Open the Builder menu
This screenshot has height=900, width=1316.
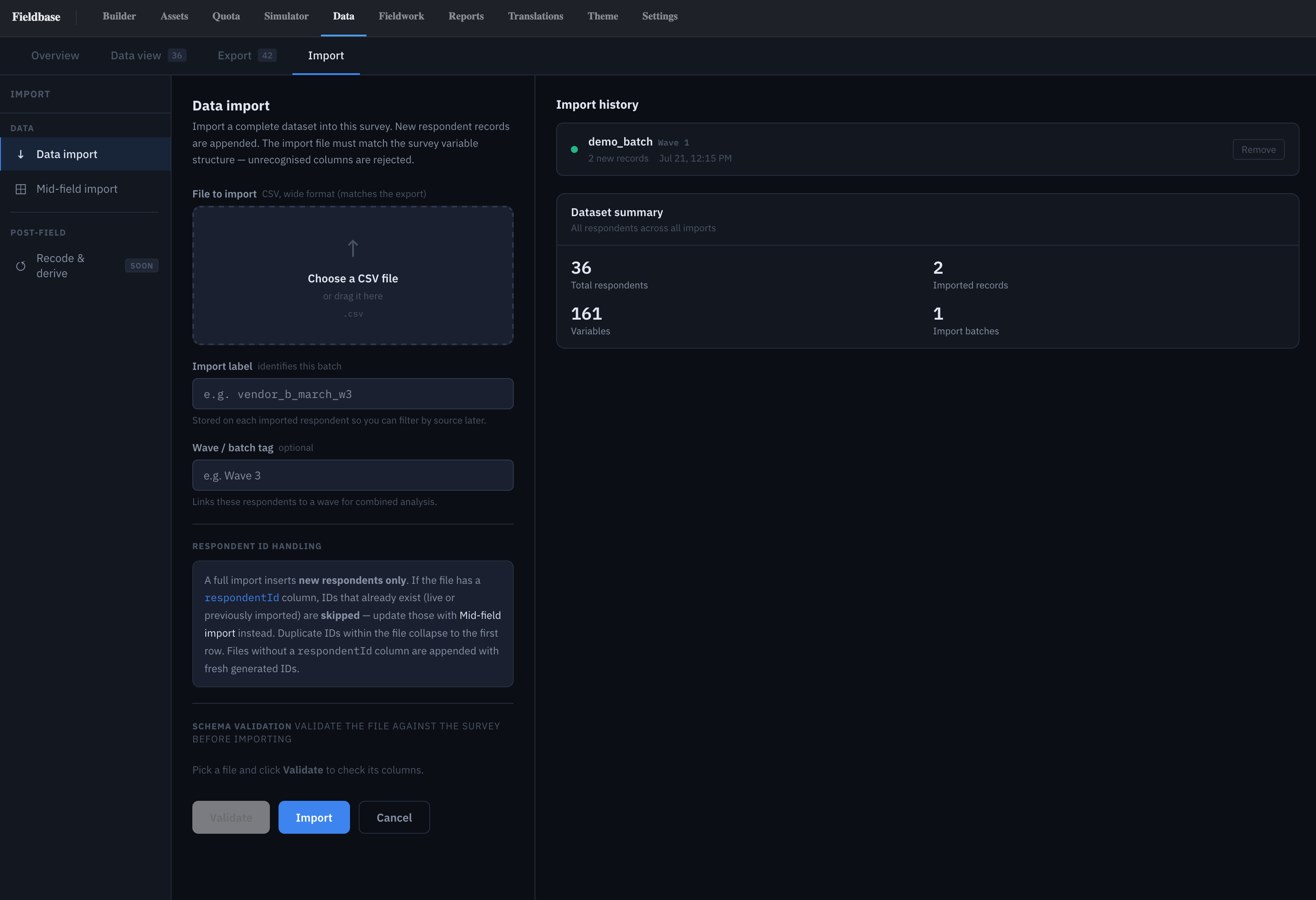click(x=119, y=16)
